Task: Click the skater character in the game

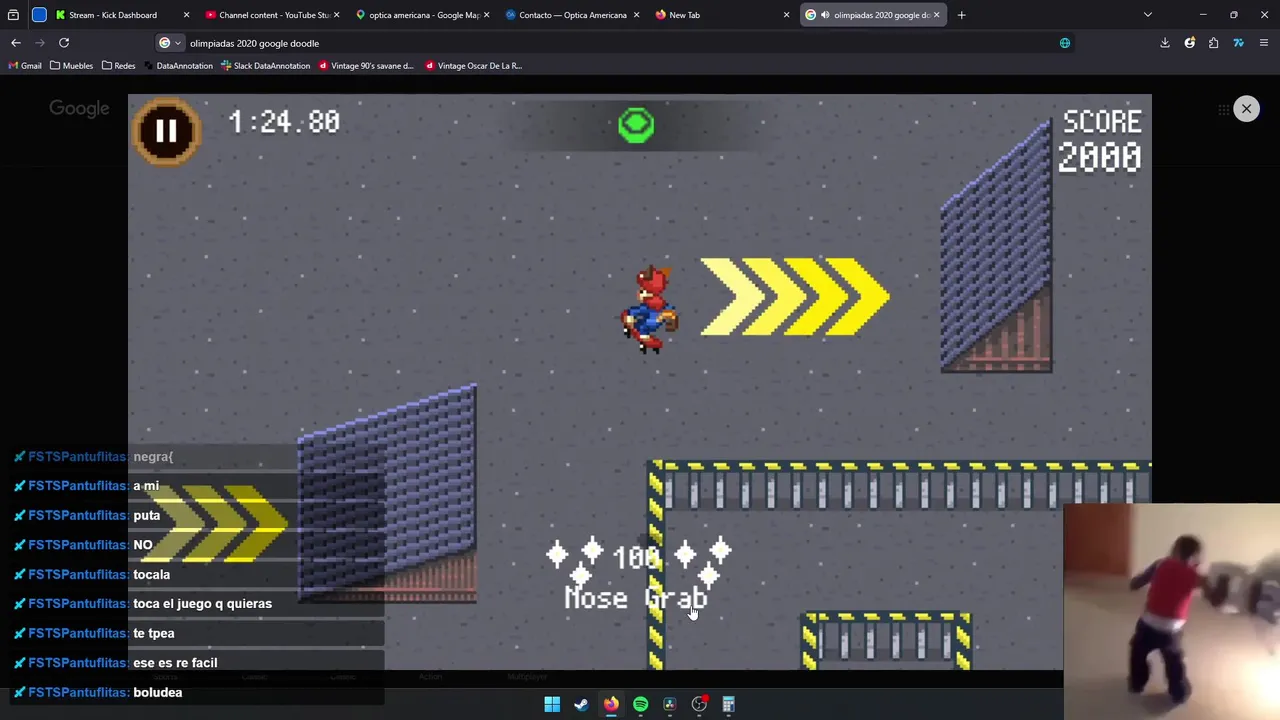Action: tap(650, 309)
